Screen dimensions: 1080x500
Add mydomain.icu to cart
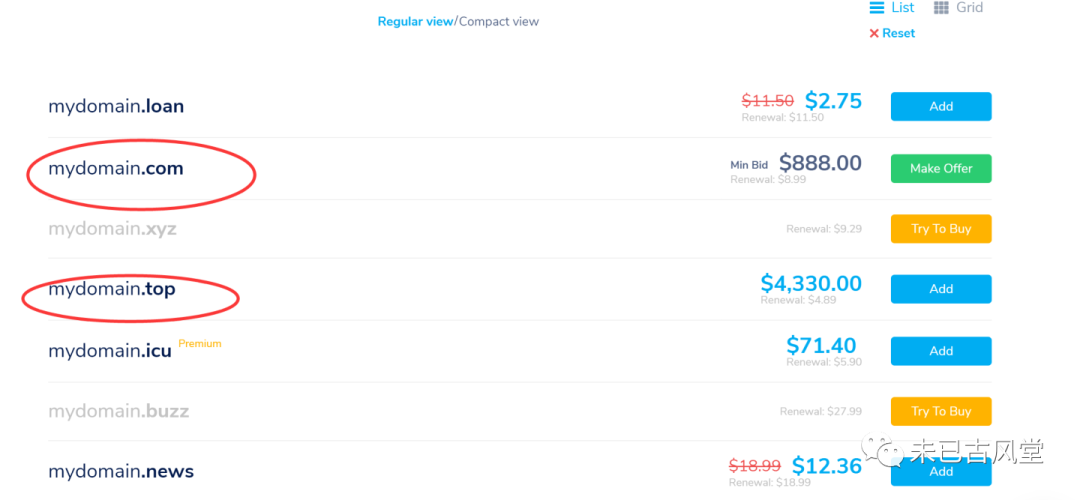pos(941,351)
